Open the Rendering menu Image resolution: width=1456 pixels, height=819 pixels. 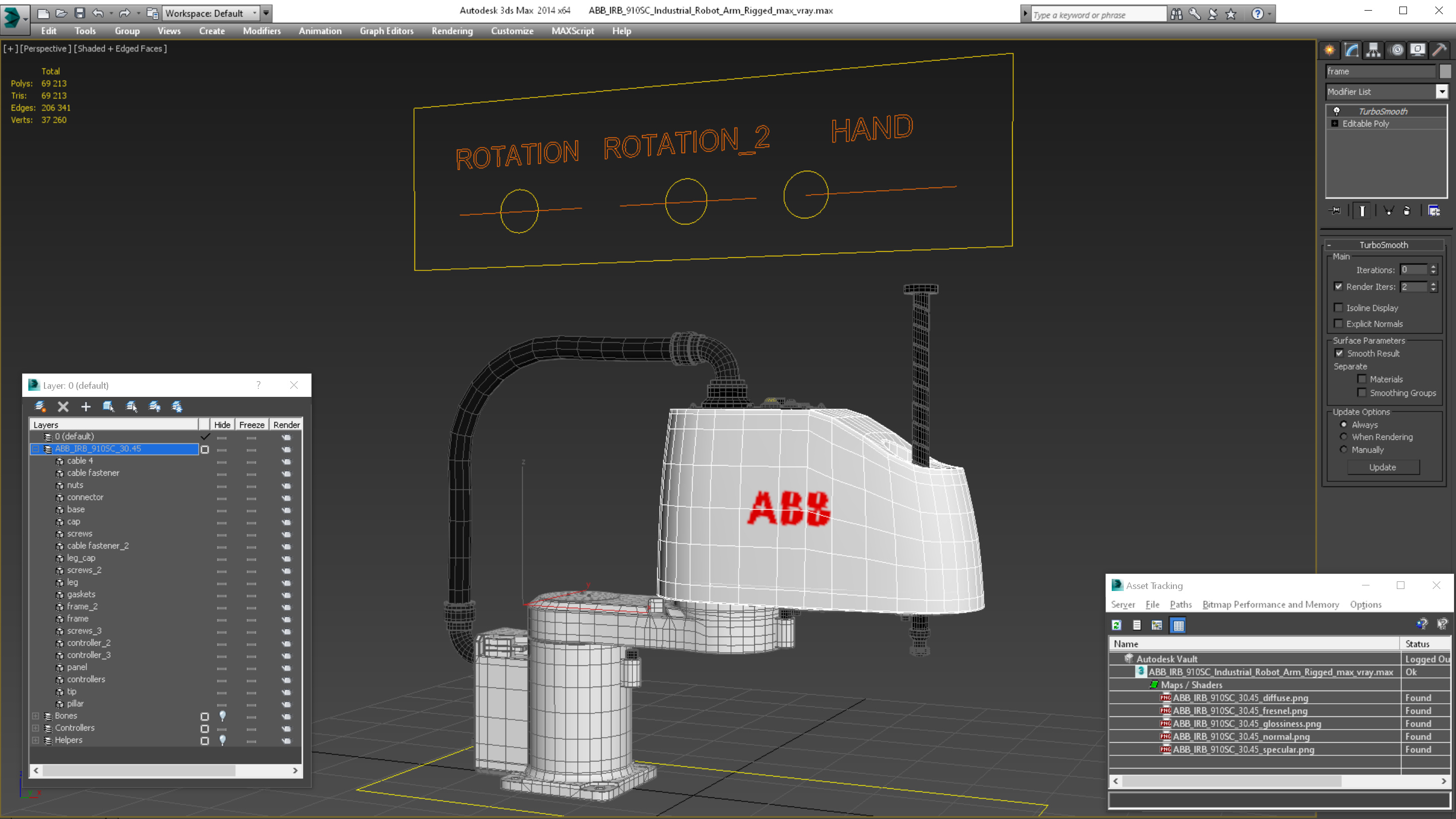coord(452,31)
